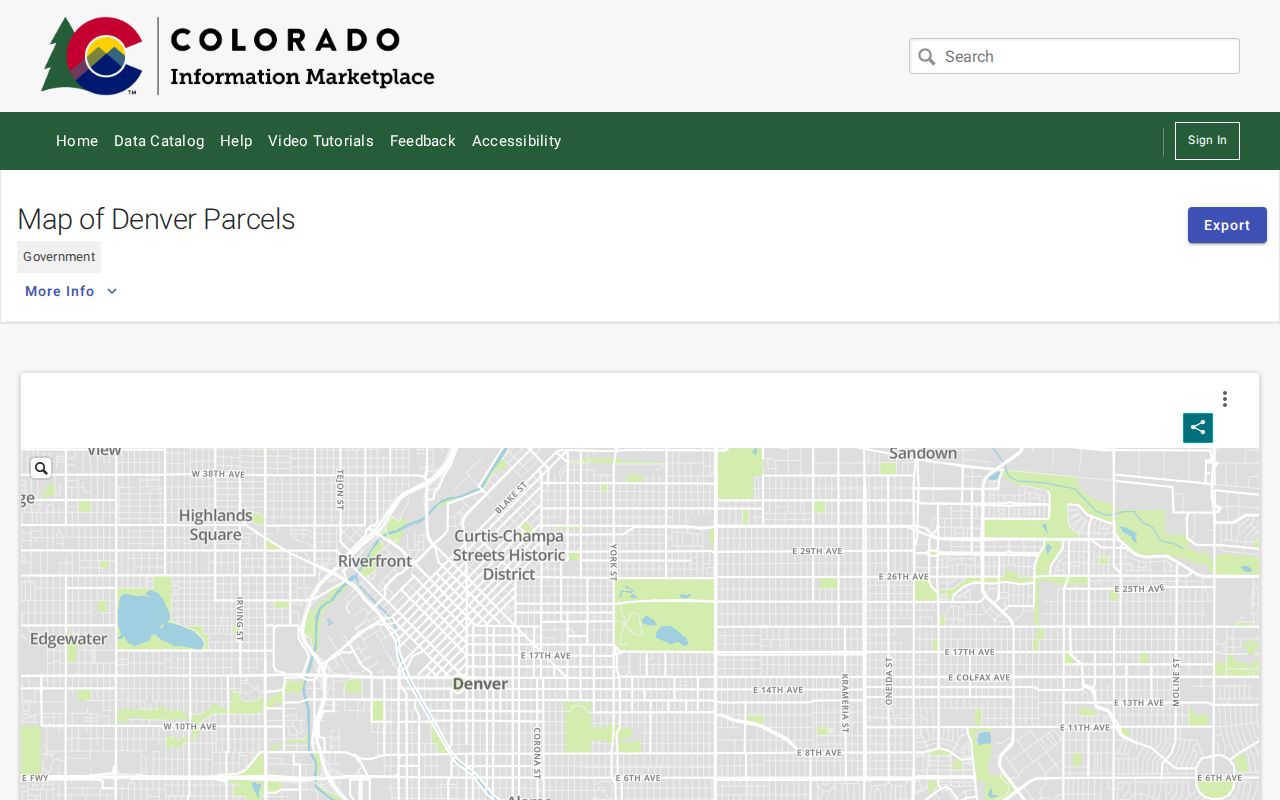Select the Government category tag
Viewport: 1280px width, 800px height.
(59, 257)
